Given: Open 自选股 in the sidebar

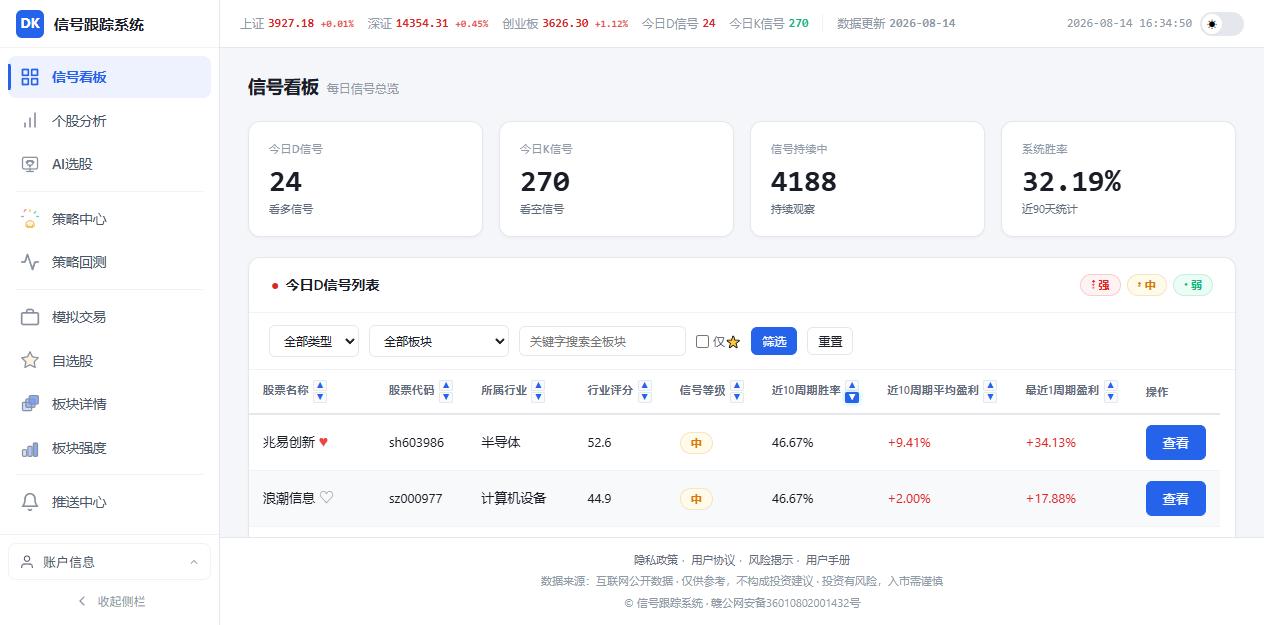Looking at the screenshot, I should point(110,361).
